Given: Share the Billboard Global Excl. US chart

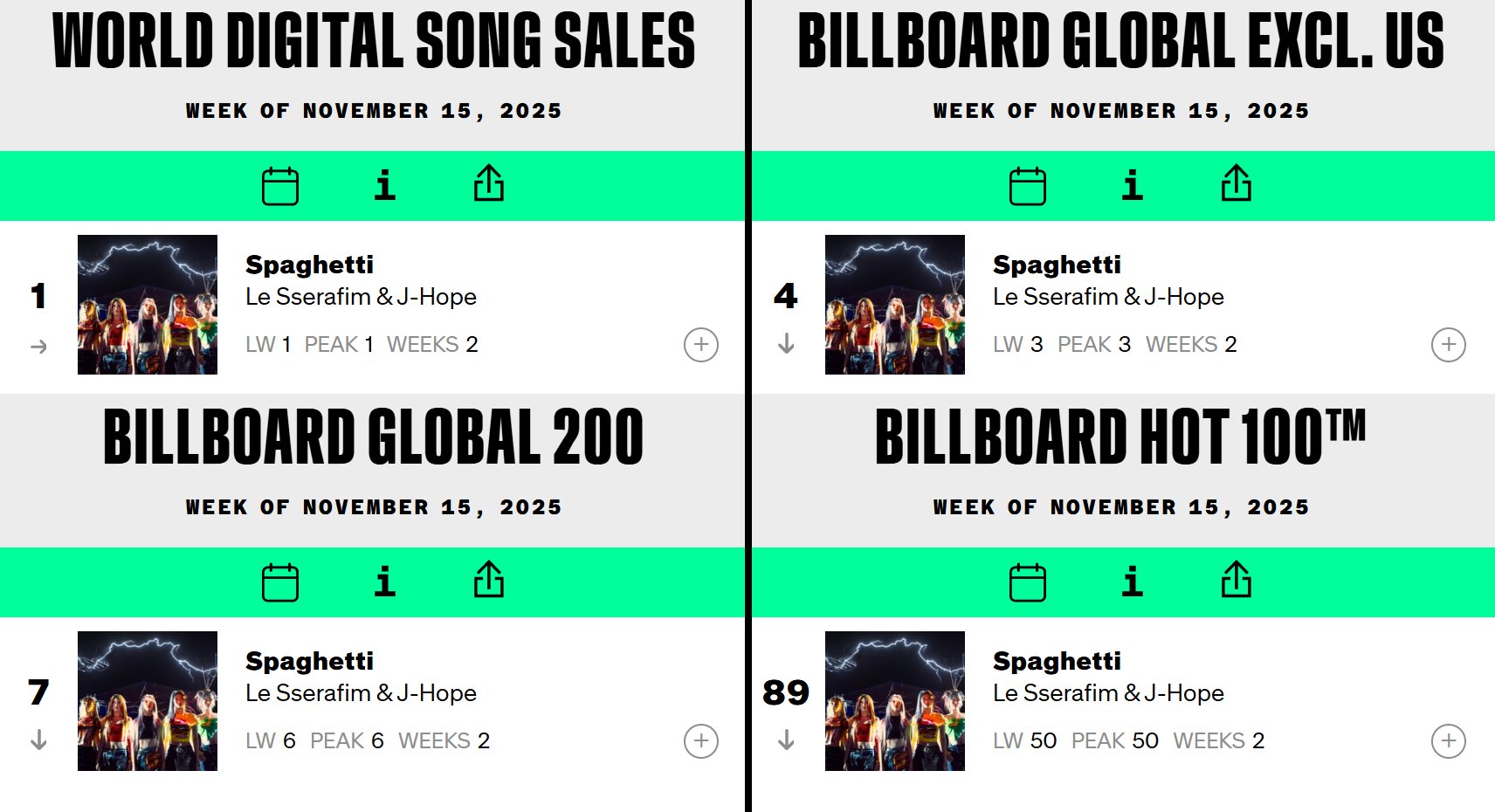Looking at the screenshot, I should click(1237, 183).
